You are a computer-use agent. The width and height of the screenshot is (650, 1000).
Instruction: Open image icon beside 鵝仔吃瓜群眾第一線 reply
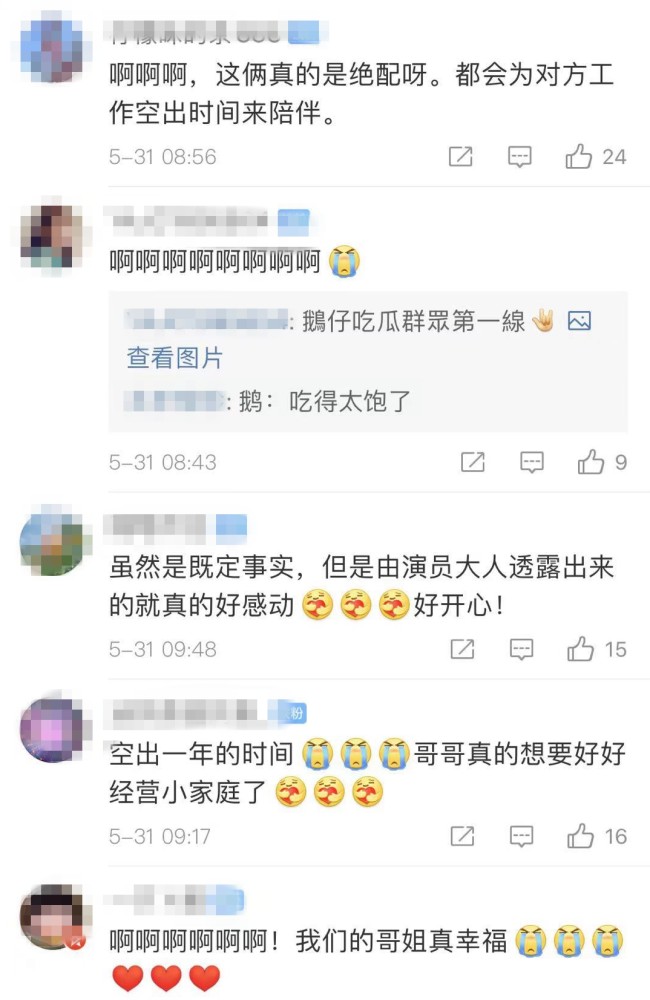(x=579, y=320)
